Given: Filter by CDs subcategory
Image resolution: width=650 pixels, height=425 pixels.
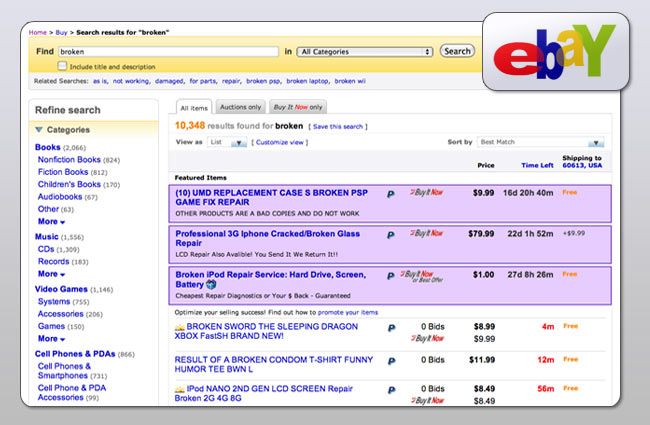Looking at the screenshot, I should point(46,249).
